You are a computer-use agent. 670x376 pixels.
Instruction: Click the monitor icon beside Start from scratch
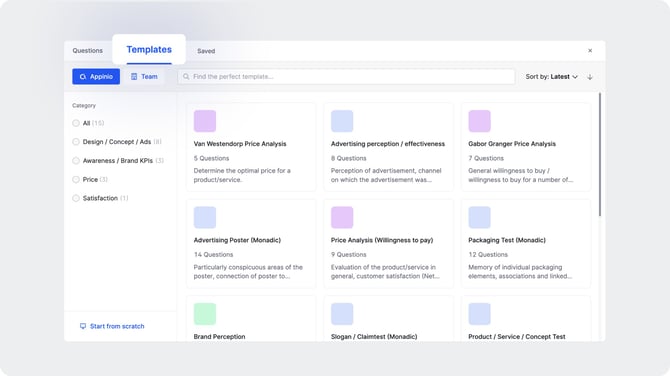83,326
